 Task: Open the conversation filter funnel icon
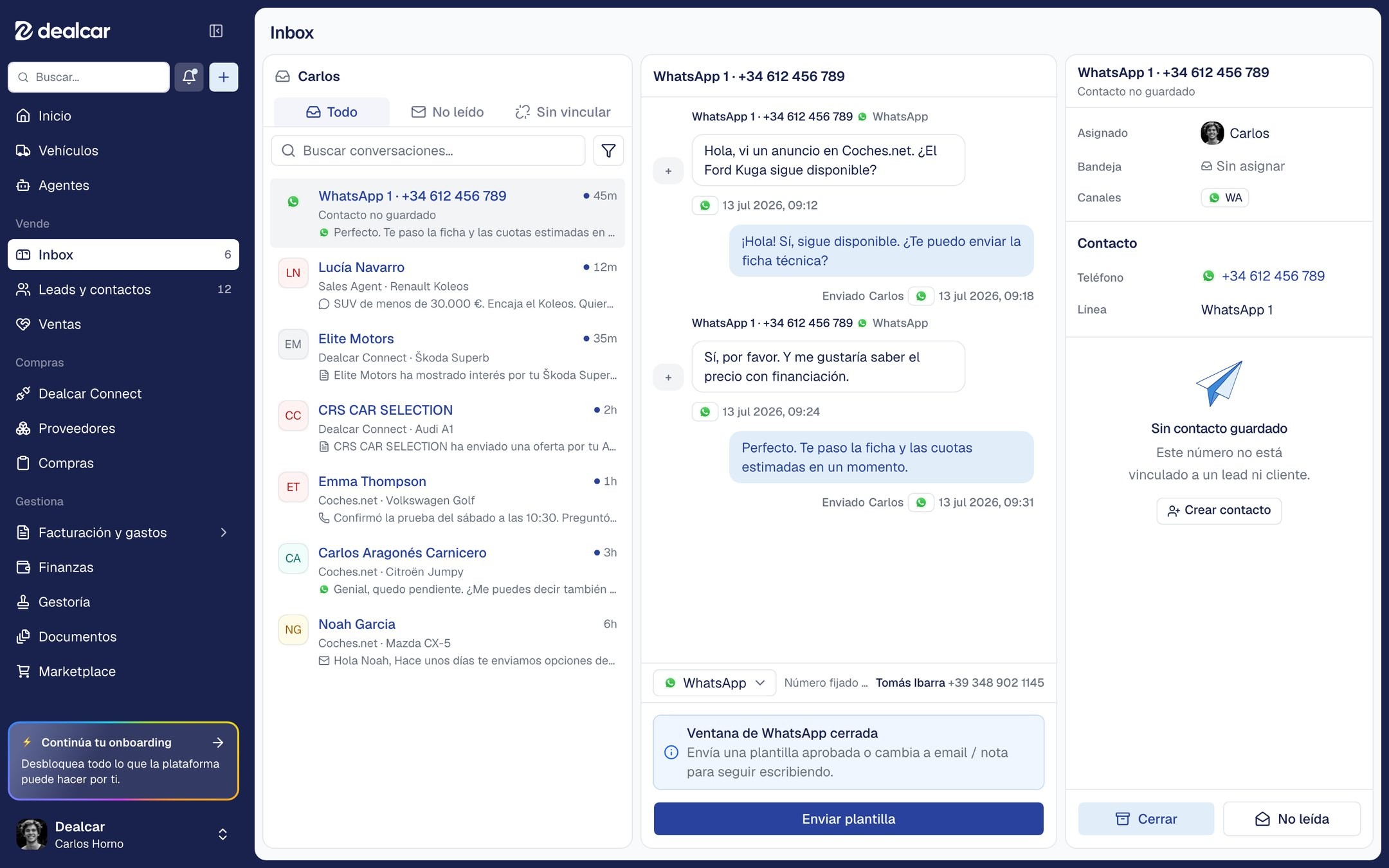[x=608, y=150]
